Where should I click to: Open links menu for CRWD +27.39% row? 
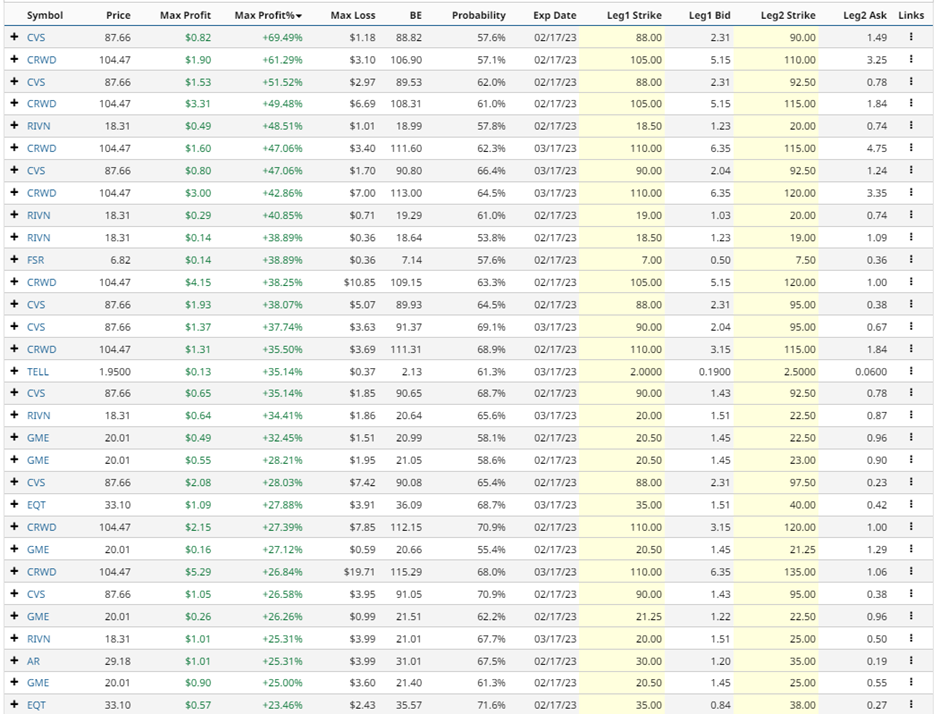[x=911, y=527]
